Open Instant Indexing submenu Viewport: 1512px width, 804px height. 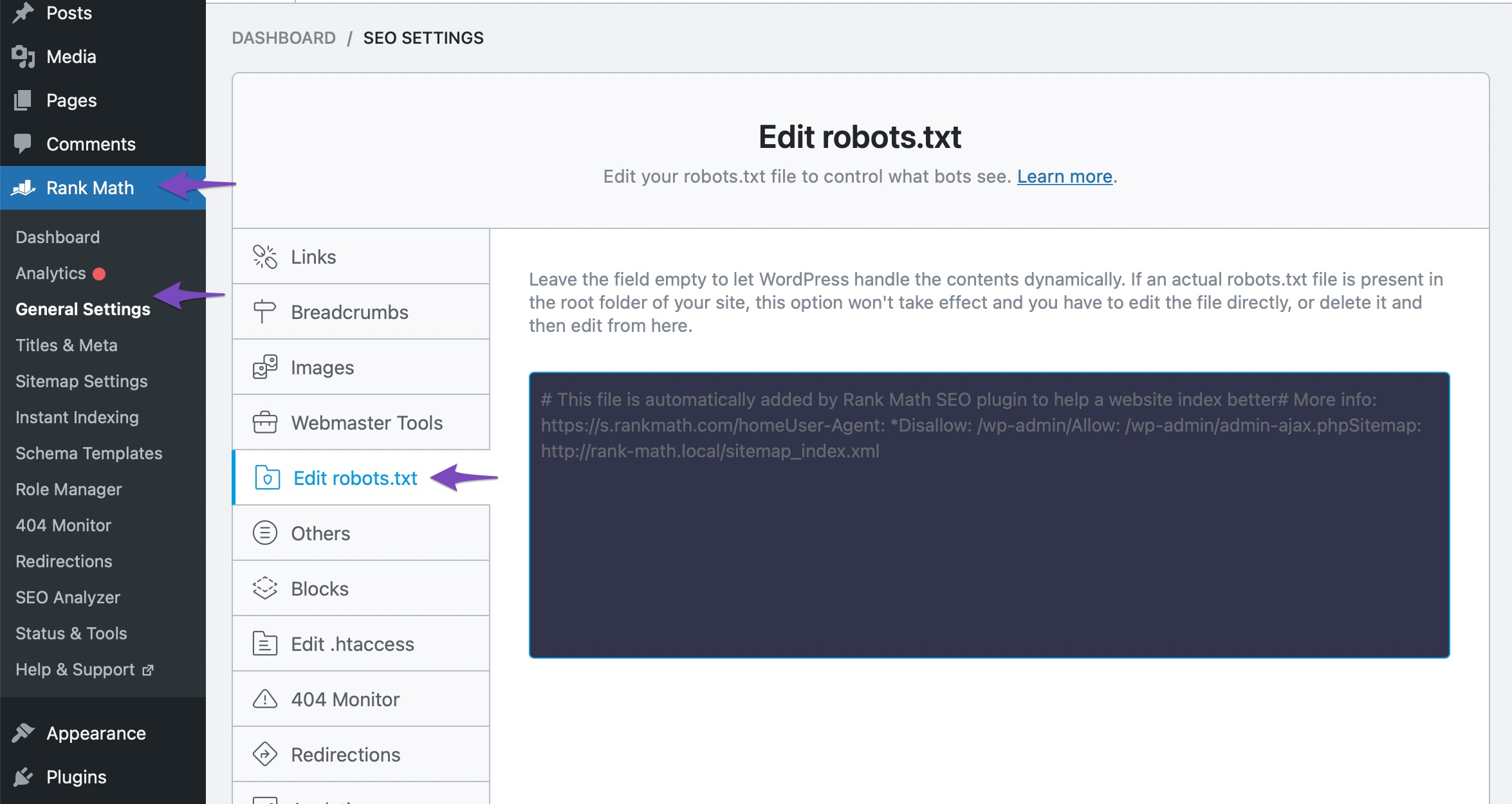[x=77, y=417]
